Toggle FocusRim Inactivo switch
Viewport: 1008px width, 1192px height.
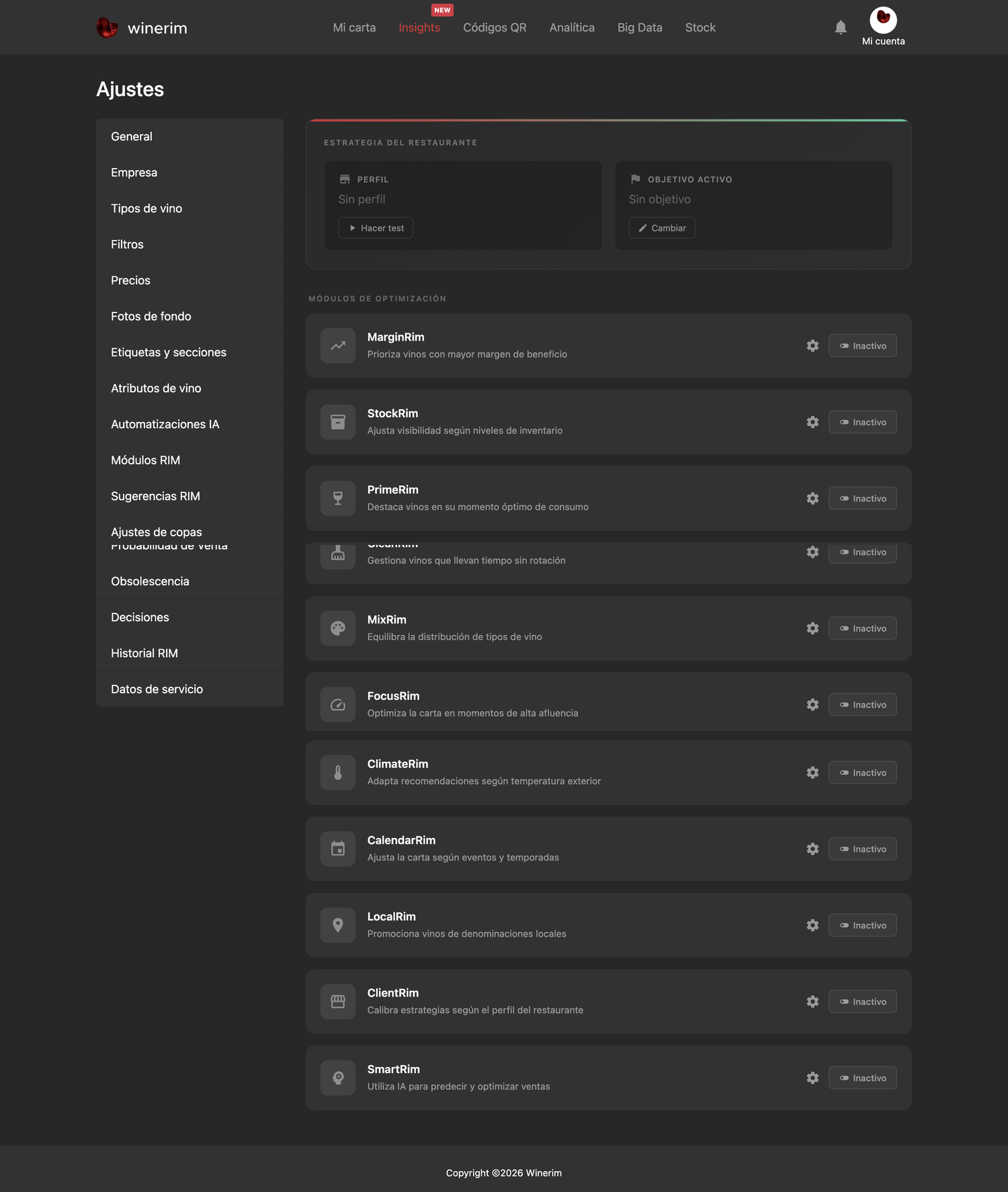[x=862, y=705]
